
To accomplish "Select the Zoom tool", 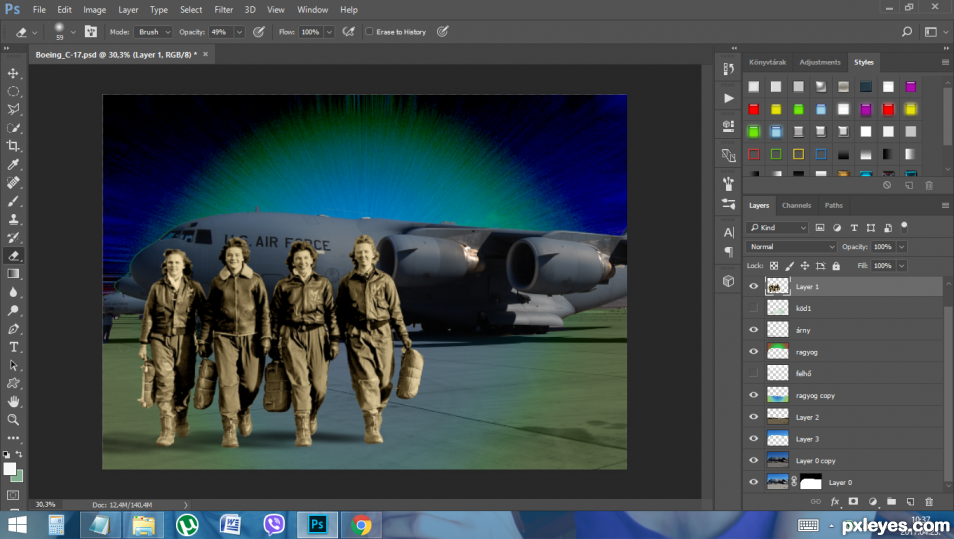I will click(x=13, y=420).
